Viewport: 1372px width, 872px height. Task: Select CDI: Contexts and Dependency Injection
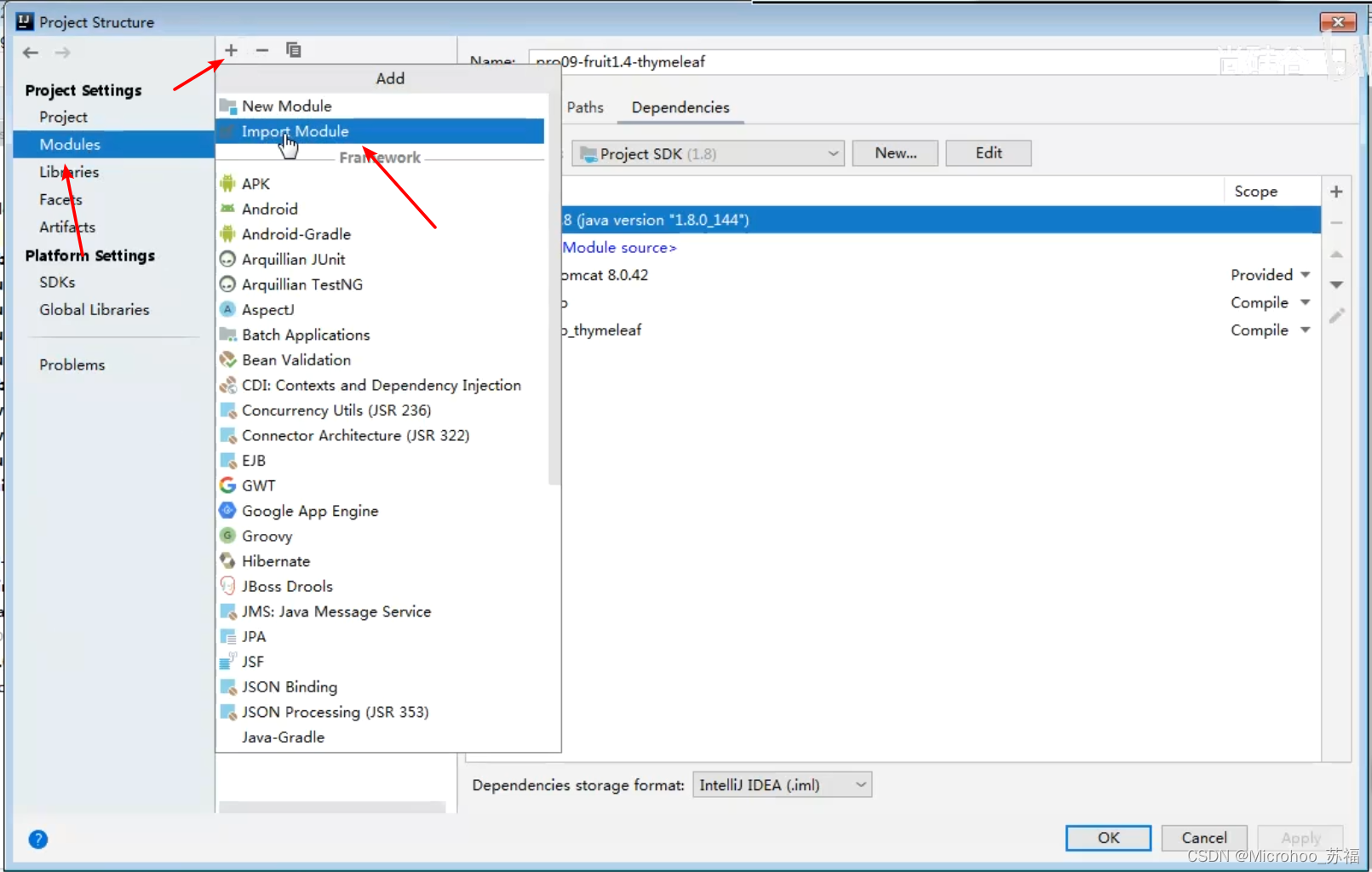380,385
